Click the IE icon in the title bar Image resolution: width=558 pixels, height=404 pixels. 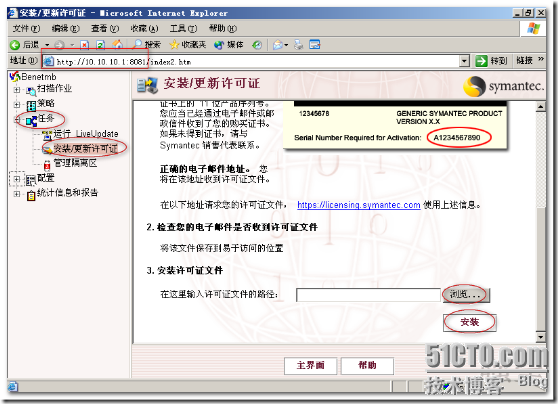pyautogui.click(x=13, y=13)
